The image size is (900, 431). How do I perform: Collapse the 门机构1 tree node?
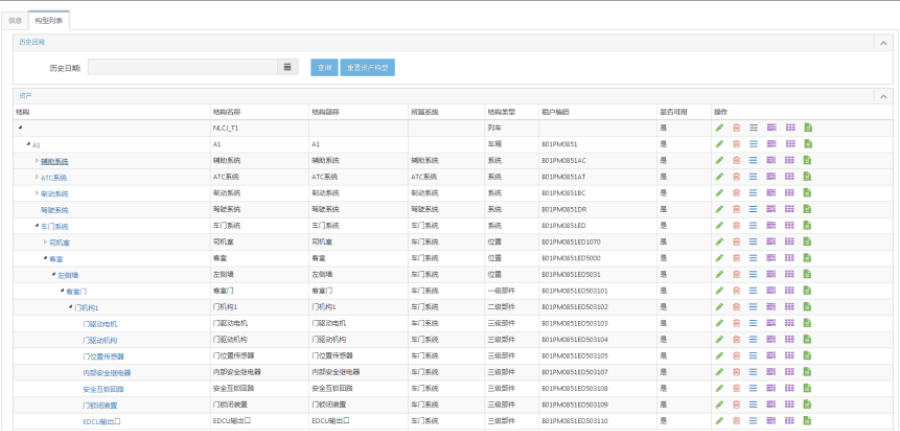[71, 307]
